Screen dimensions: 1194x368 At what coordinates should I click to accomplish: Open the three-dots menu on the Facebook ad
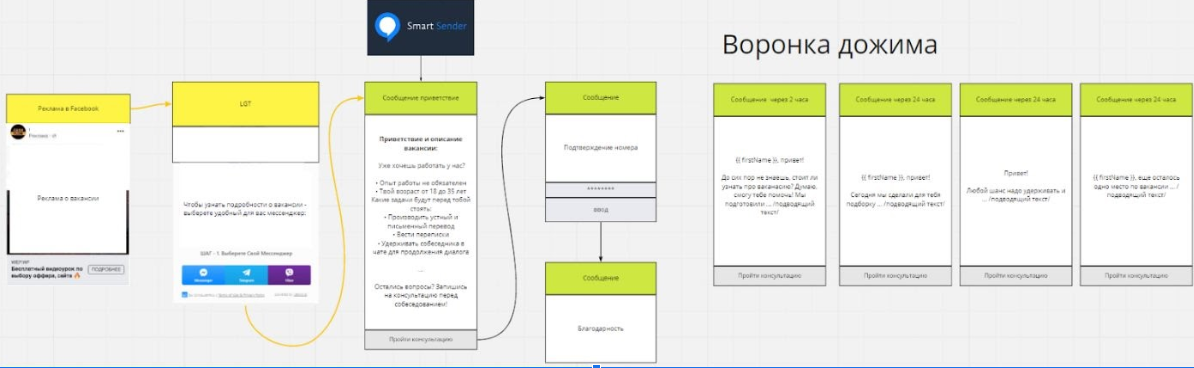120,131
